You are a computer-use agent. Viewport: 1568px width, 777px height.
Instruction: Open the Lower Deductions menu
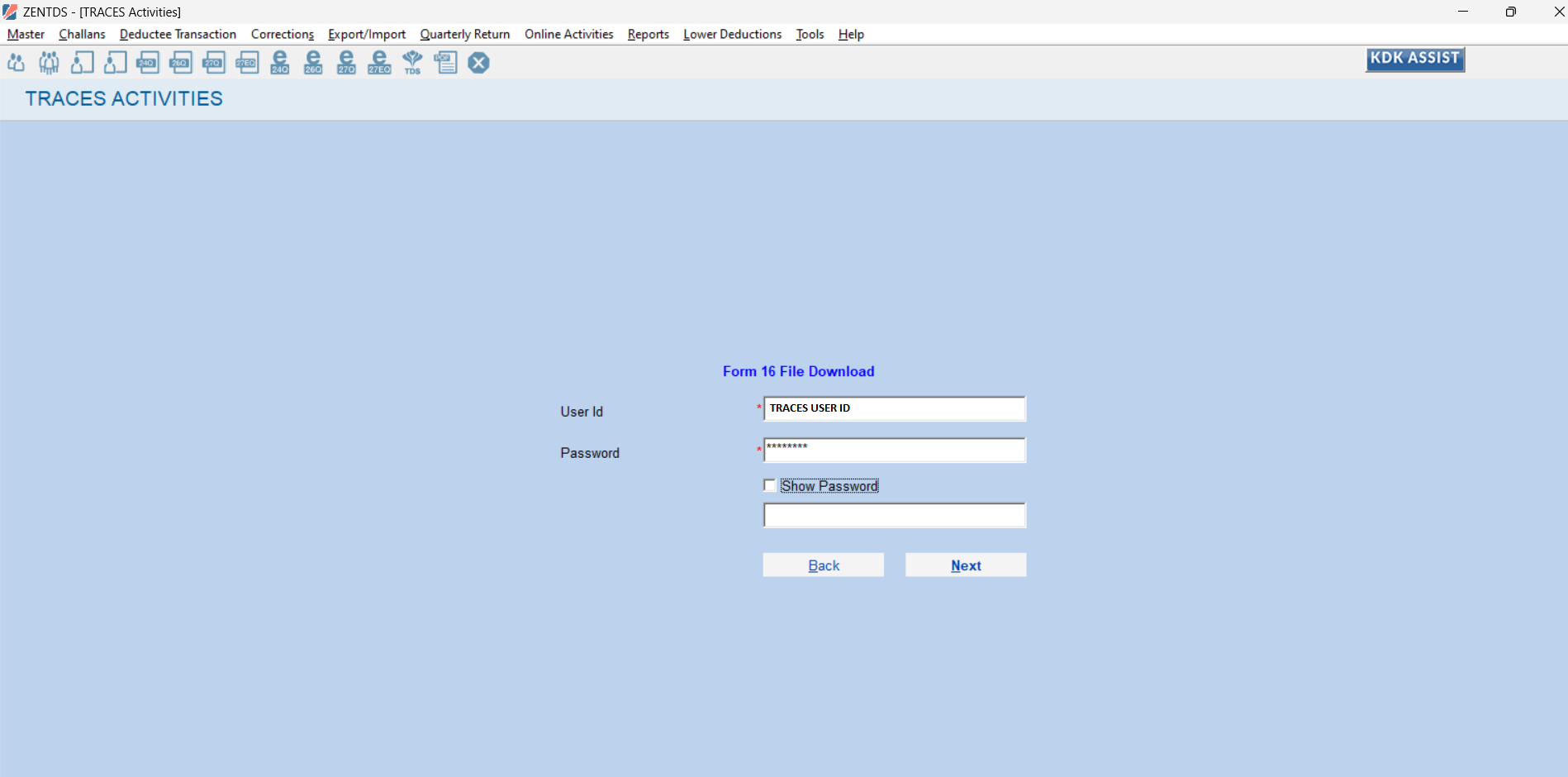tap(733, 34)
